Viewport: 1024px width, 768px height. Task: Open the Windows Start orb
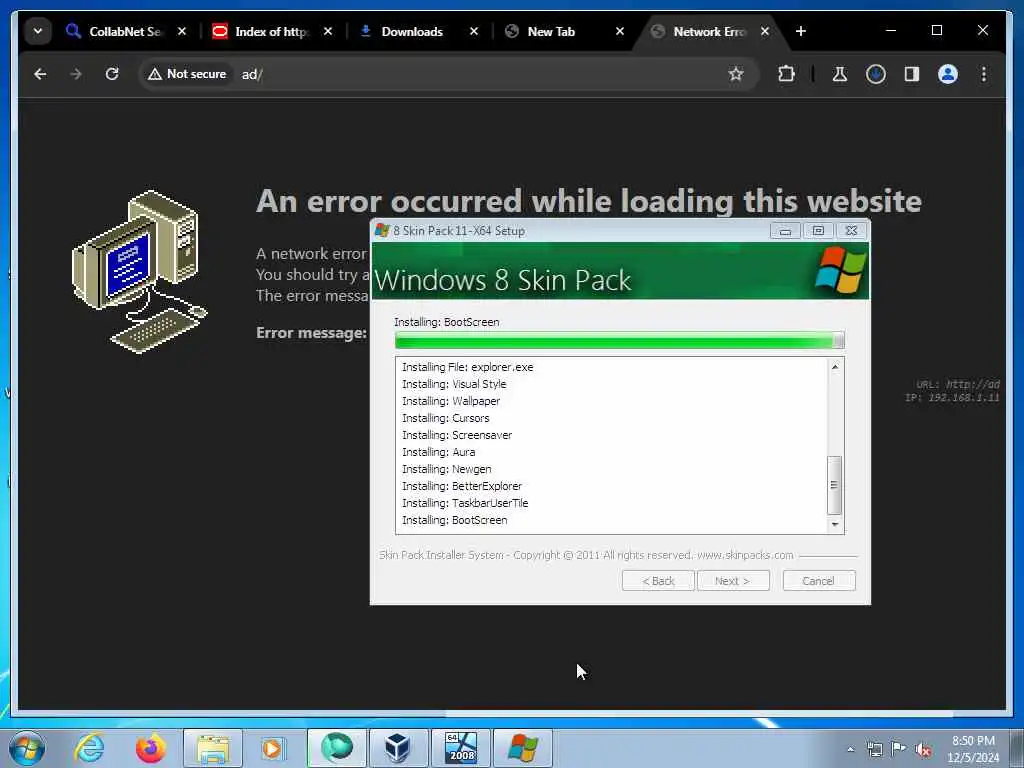27,748
